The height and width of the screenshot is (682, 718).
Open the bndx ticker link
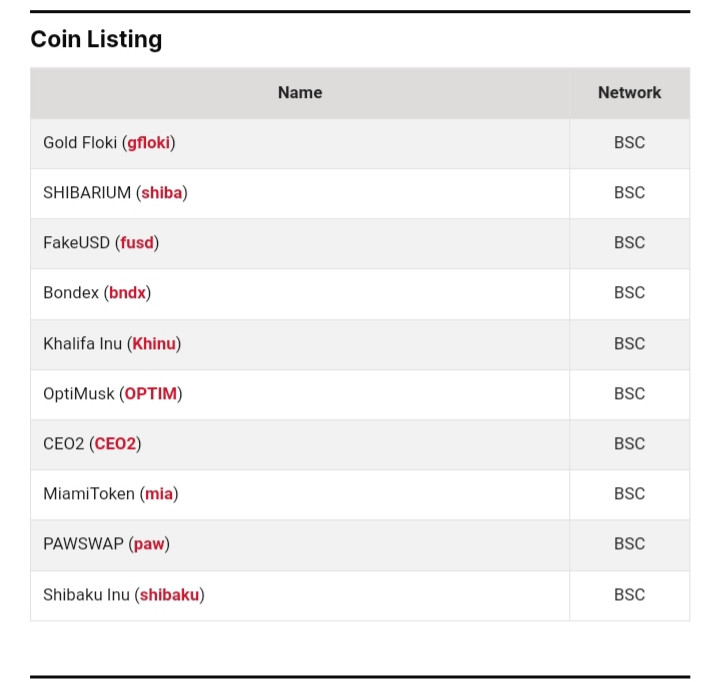click(x=127, y=293)
